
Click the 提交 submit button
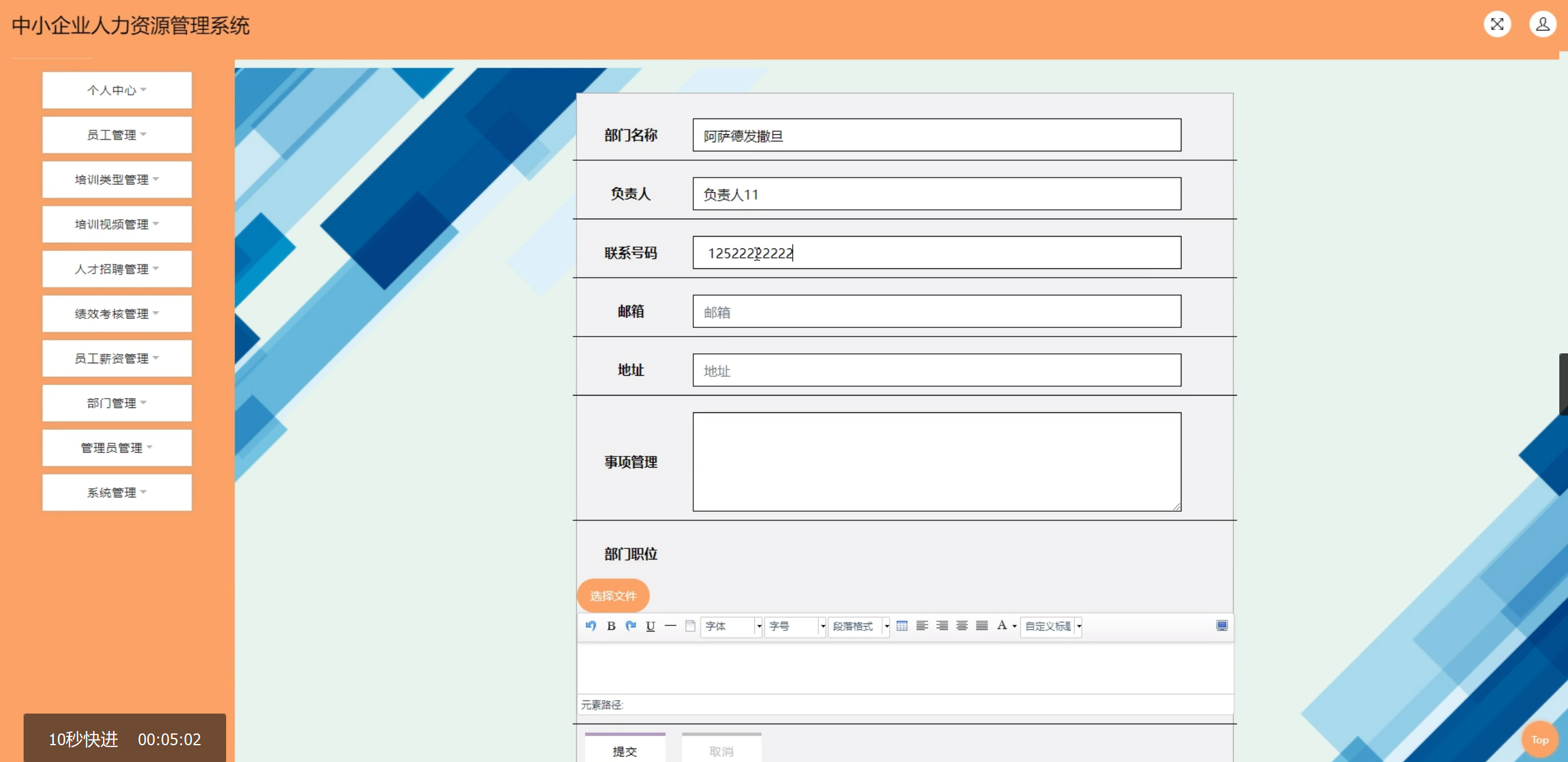(624, 750)
